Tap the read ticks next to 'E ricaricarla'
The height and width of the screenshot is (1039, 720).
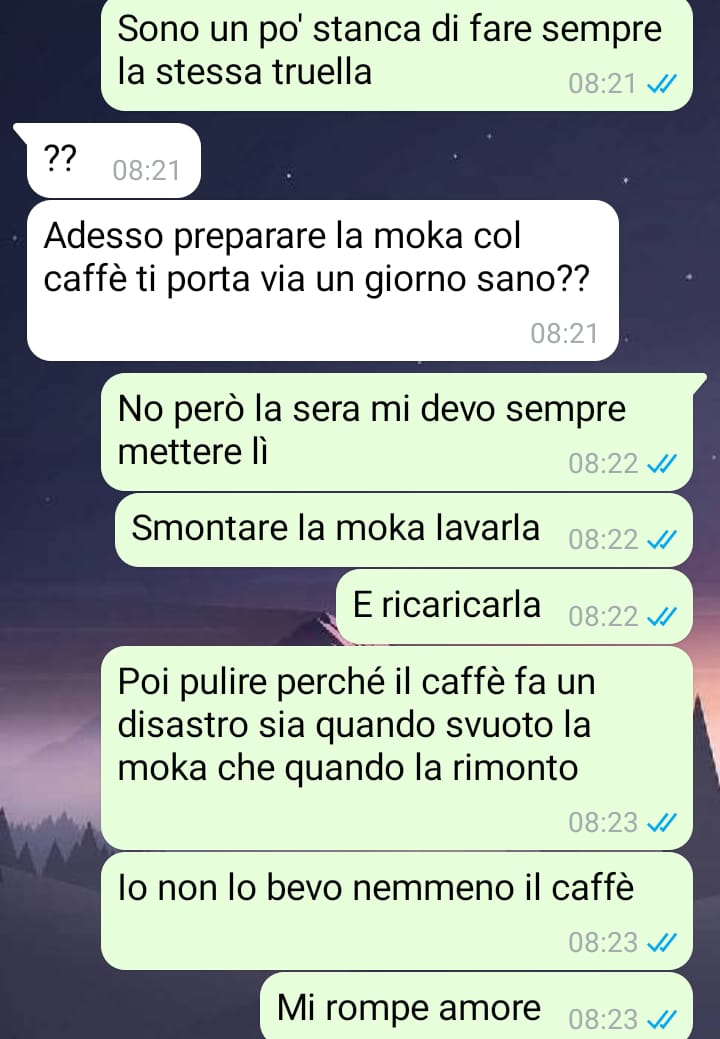coord(661,617)
